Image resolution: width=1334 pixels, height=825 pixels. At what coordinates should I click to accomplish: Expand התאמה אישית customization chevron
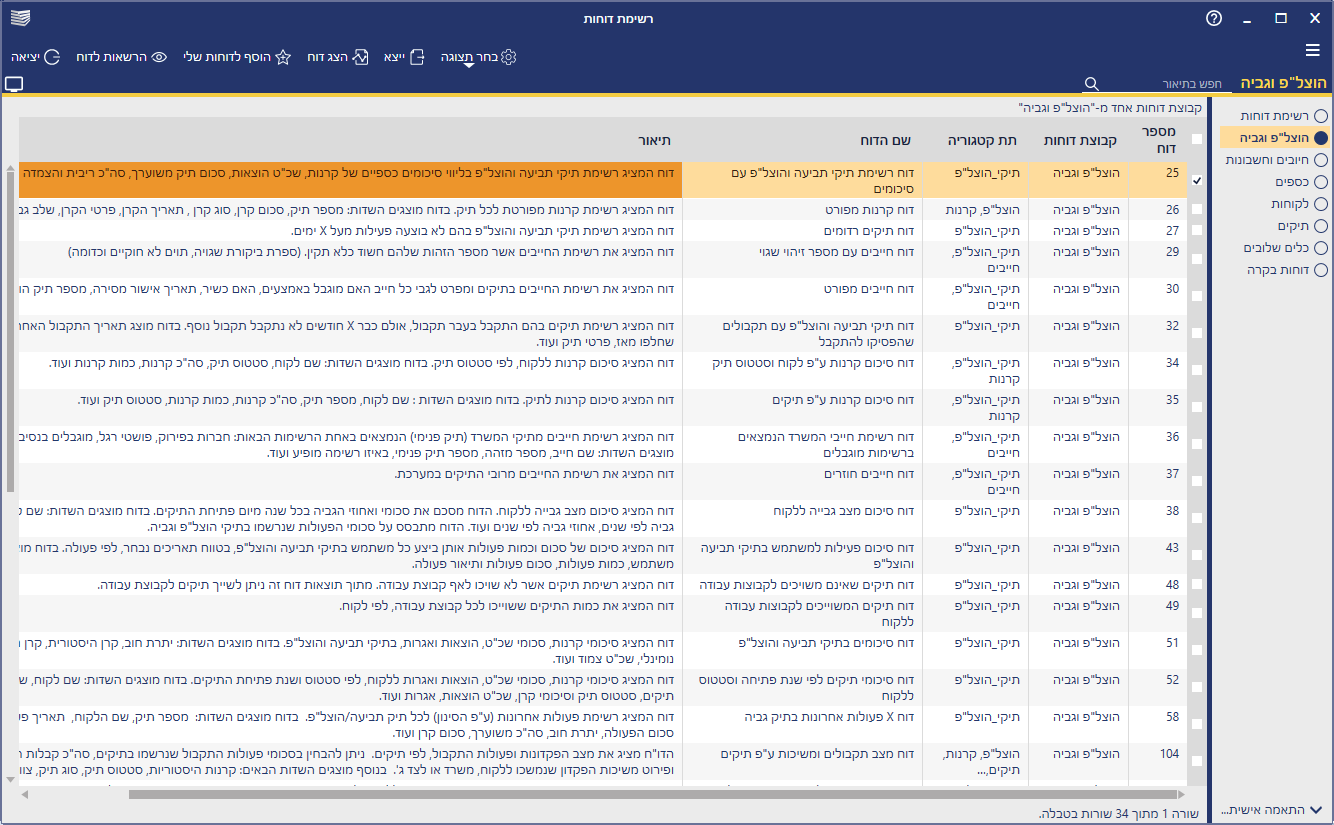[x=1316, y=810]
